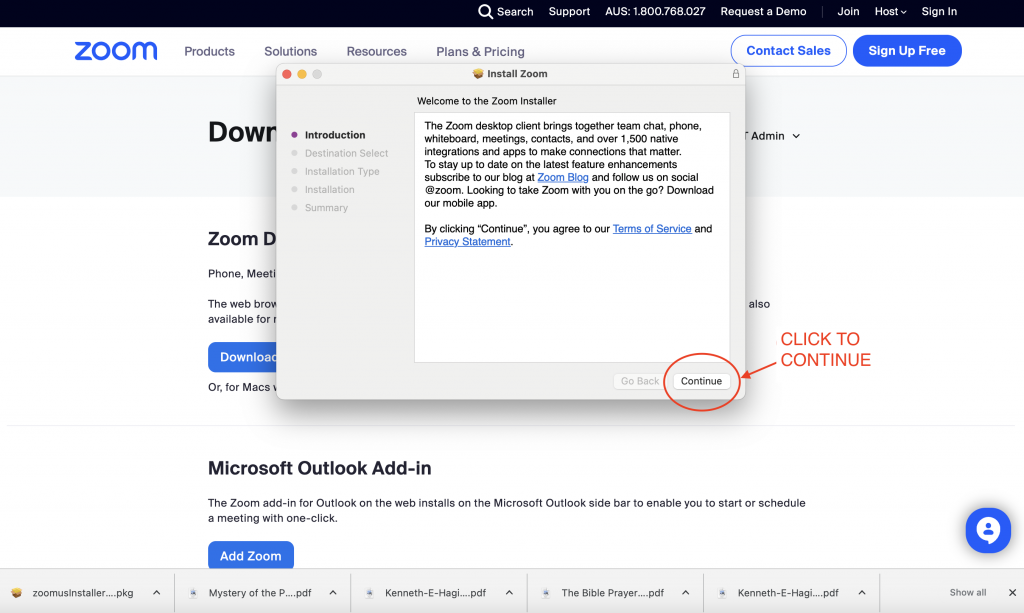Open the Privacy Statement link
1024x613 pixels.
click(x=467, y=242)
